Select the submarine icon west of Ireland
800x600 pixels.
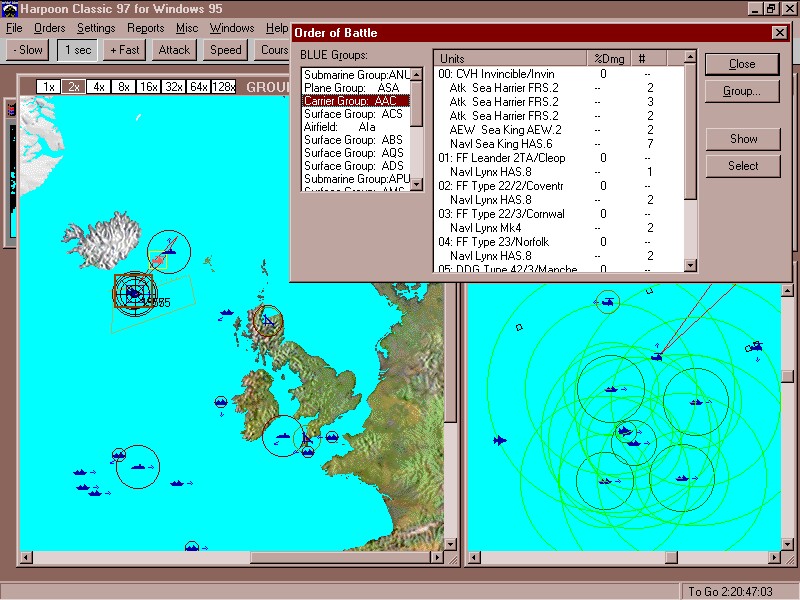click(221, 403)
